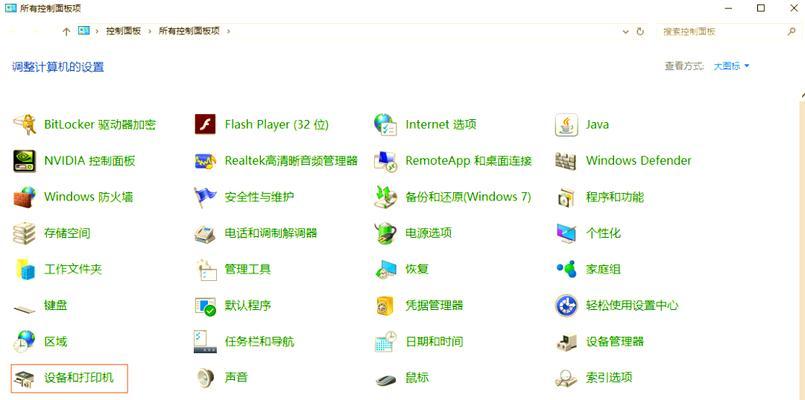Expand chevron after 控制面板 breadcrumb
The width and height of the screenshot is (805, 400).
(150, 31)
